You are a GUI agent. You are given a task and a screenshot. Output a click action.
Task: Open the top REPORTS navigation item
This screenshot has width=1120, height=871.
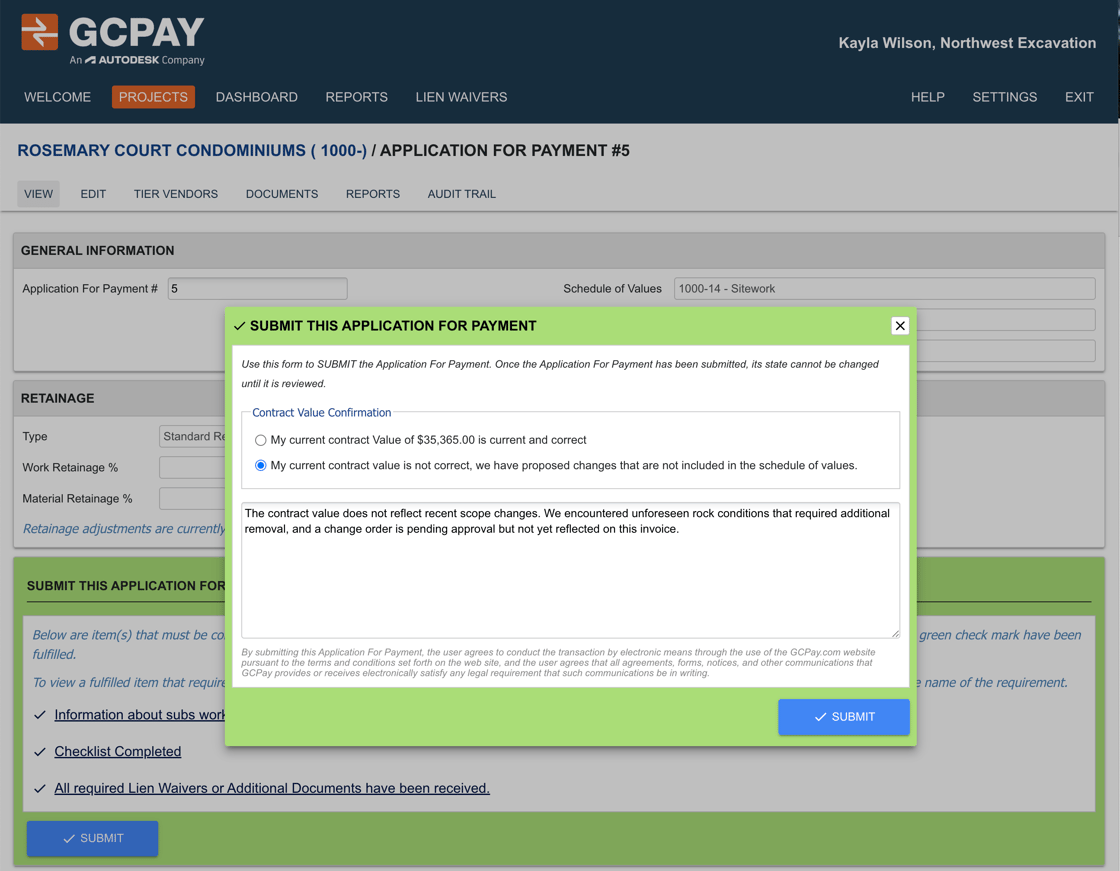coord(356,97)
